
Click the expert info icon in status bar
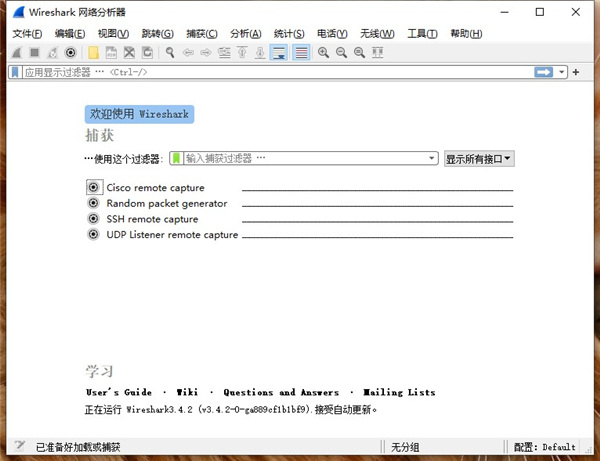(x=20, y=446)
